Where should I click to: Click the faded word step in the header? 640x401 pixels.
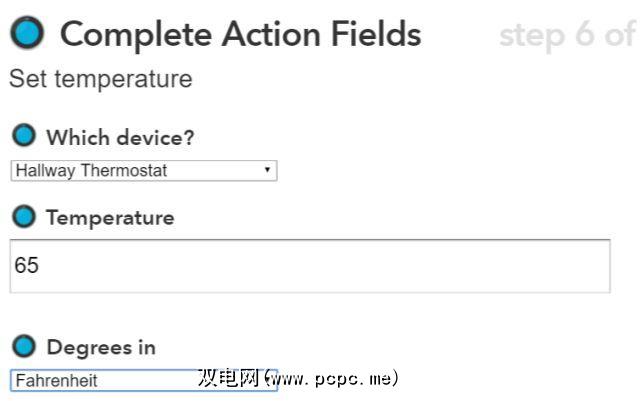click(x=532, y=36)
